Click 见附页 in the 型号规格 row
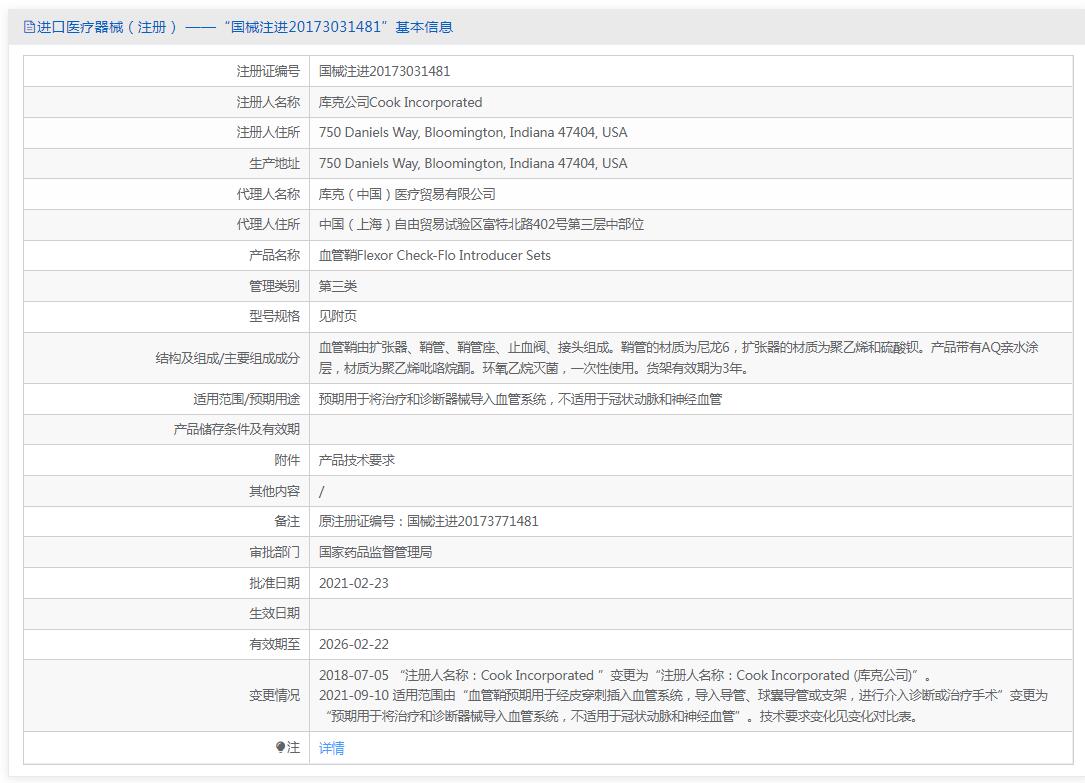This screenshot has height=783, width=1085. 338,316
